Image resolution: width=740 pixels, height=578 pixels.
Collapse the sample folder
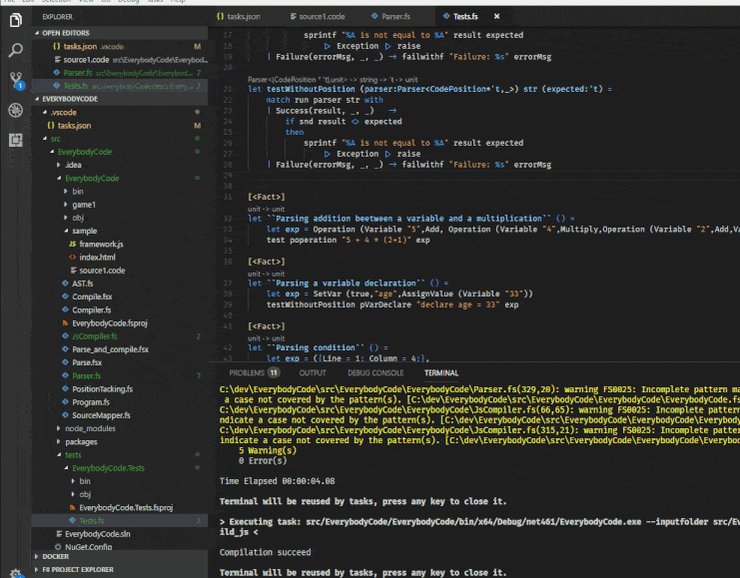tap(84, 231)
